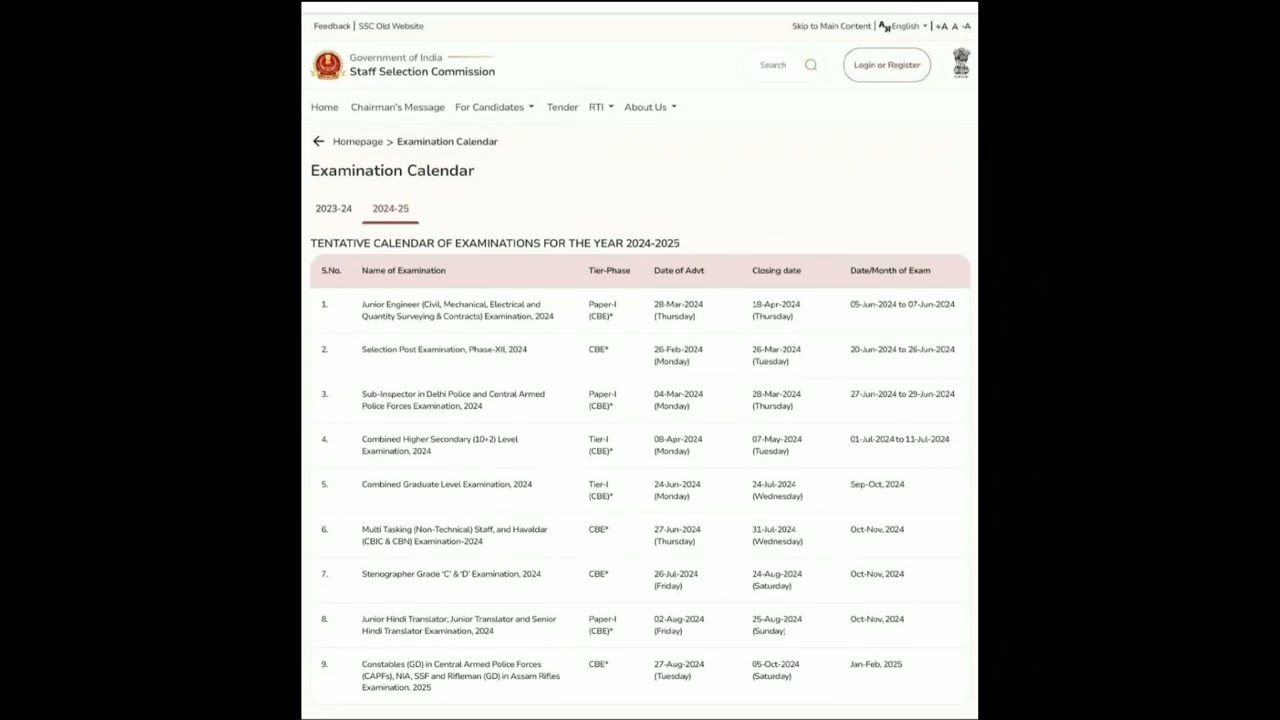Screen dimensions: 1280x720
Task: Click closing date 07-May-2024 (Tuesday)
Action: pos(777,445)
